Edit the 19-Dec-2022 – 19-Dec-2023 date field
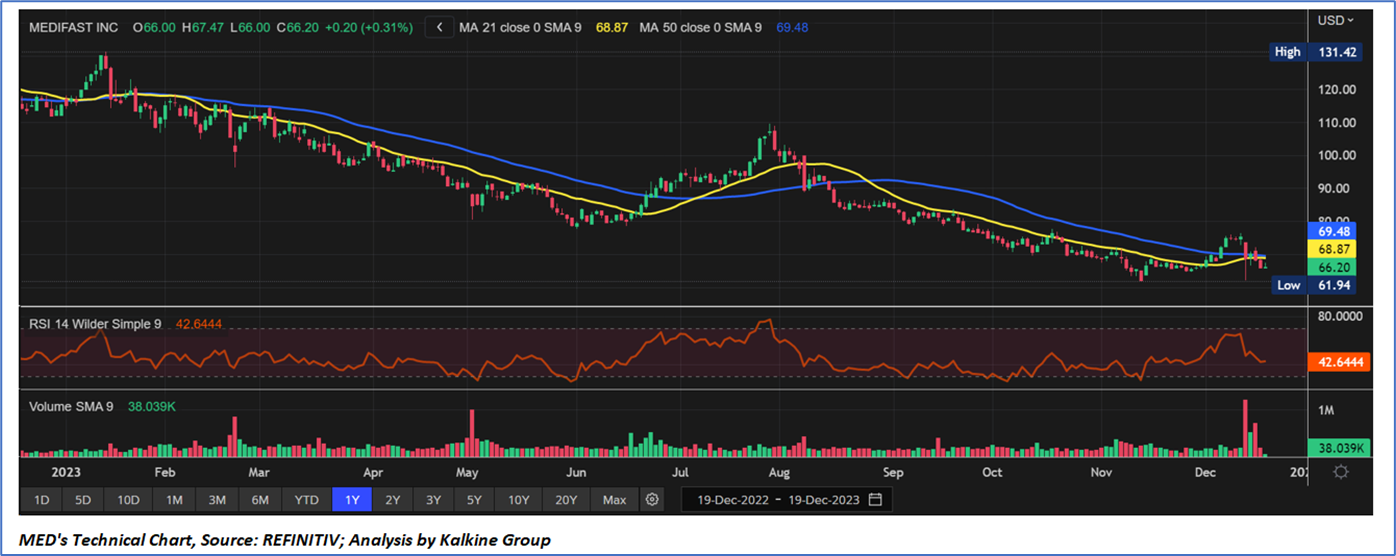This screenshot has width=1396, height=556. coord(787,499)
